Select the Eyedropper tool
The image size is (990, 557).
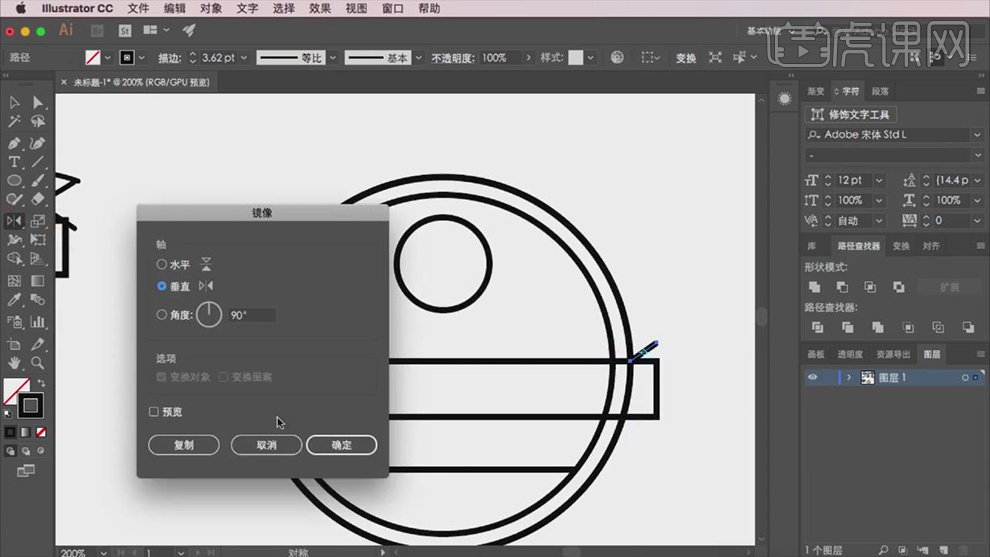(15, 300)
